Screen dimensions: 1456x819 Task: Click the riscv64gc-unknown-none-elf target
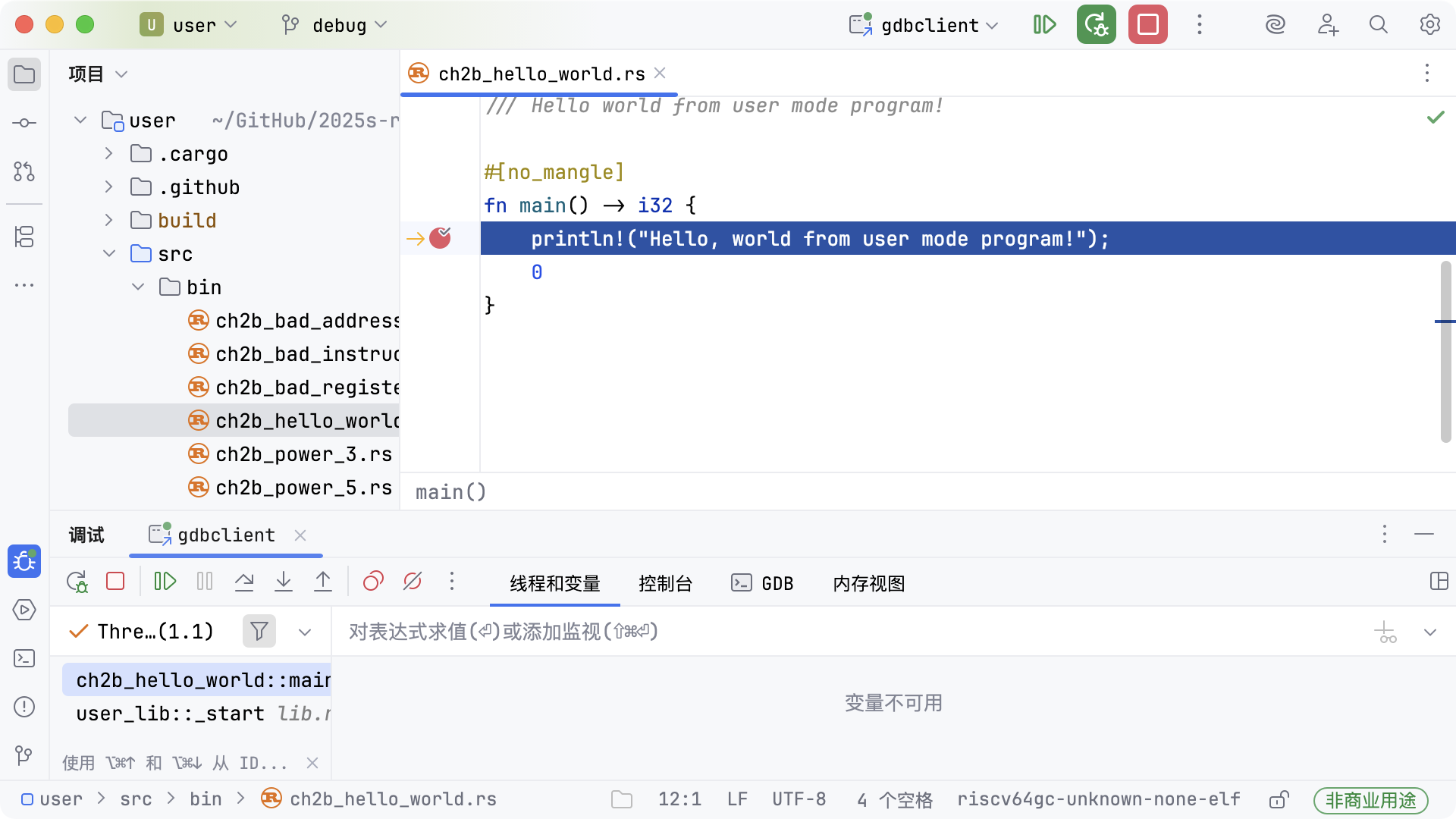[1098, 799]
